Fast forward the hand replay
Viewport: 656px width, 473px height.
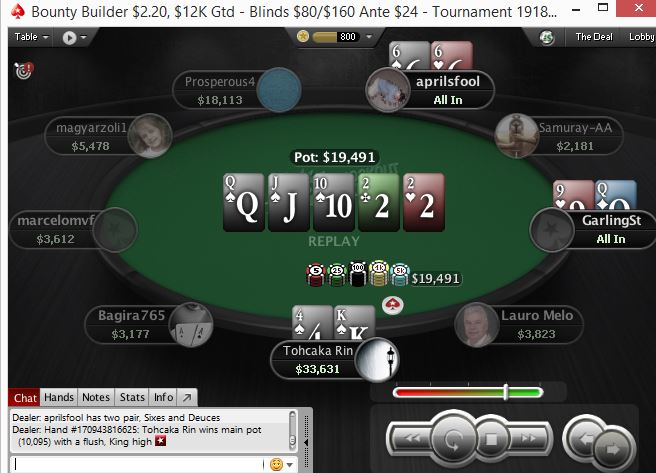pyautogui.click(x=528, y=439)
